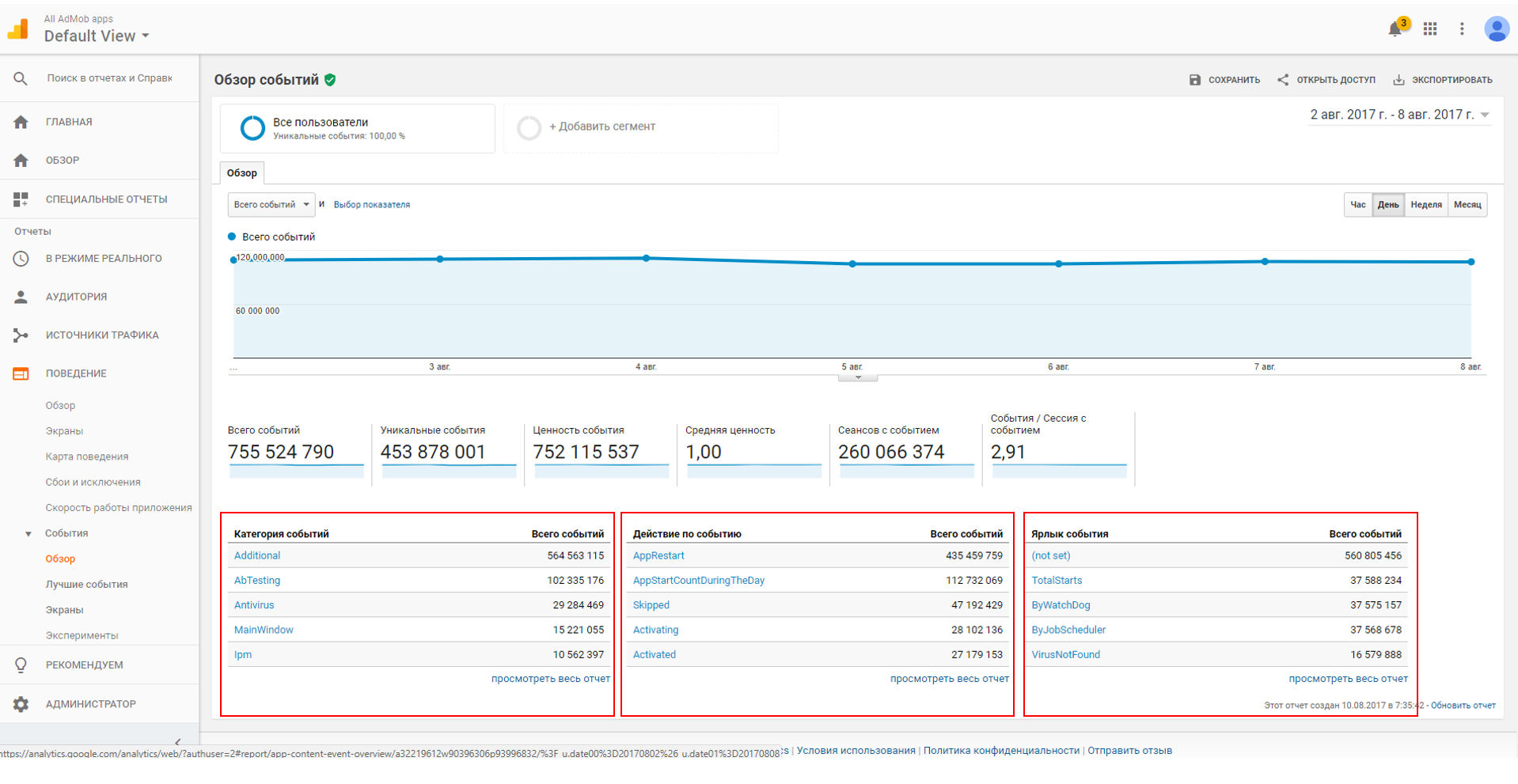Expand the Default View selector
1518x784 pixels.
coord(97,36)
